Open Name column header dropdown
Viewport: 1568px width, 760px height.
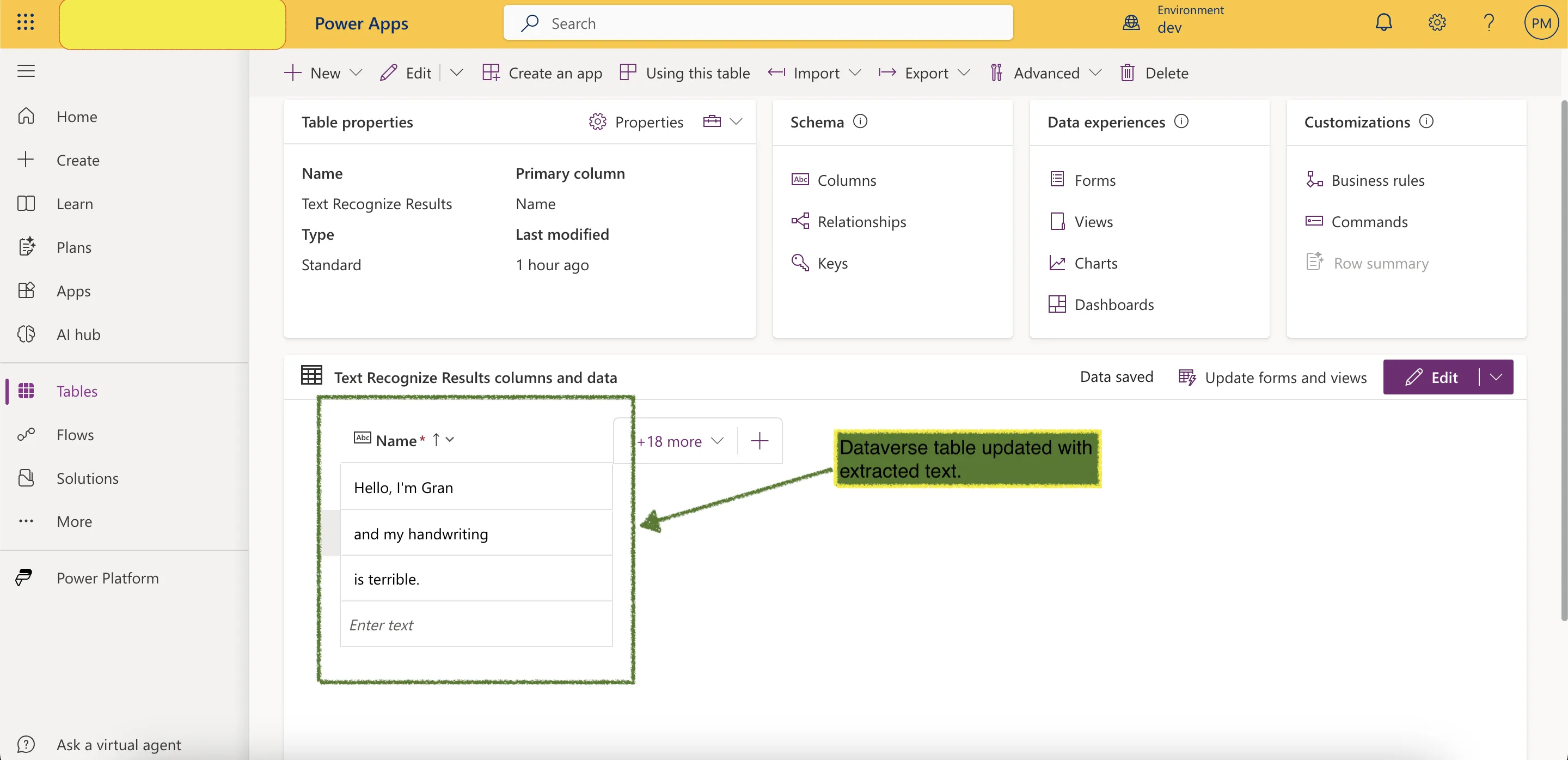tap(450, 439)
